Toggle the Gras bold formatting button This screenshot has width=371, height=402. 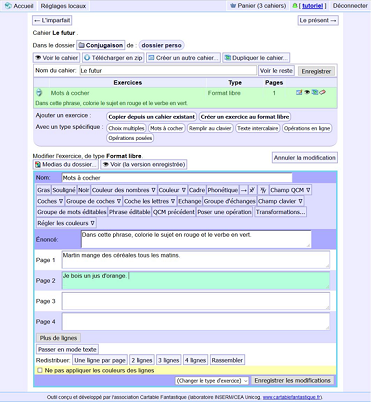(43, 190)
